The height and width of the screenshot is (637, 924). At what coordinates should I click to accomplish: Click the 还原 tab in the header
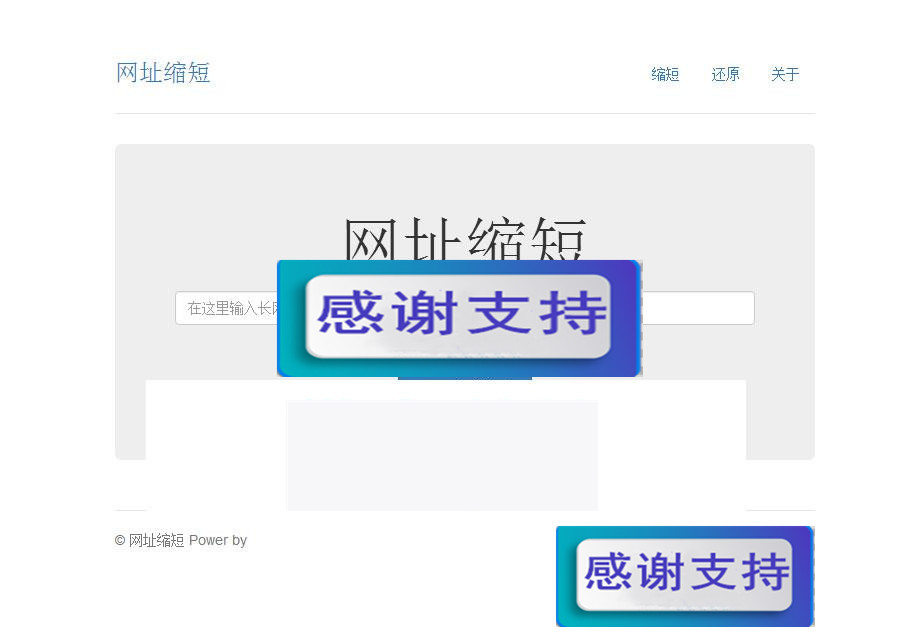(x=725, y=74)
